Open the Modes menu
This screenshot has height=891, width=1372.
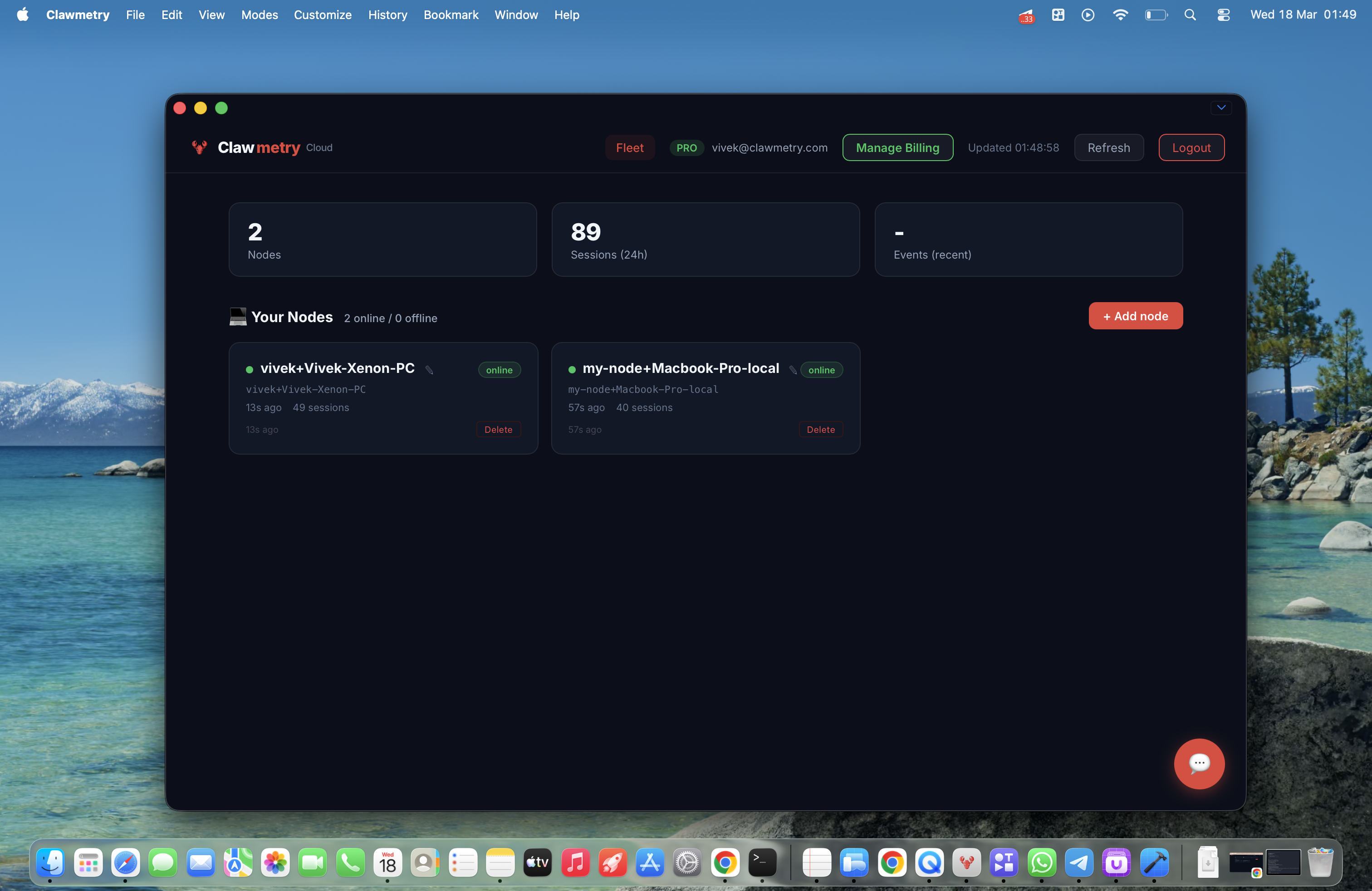pos(260,15)
